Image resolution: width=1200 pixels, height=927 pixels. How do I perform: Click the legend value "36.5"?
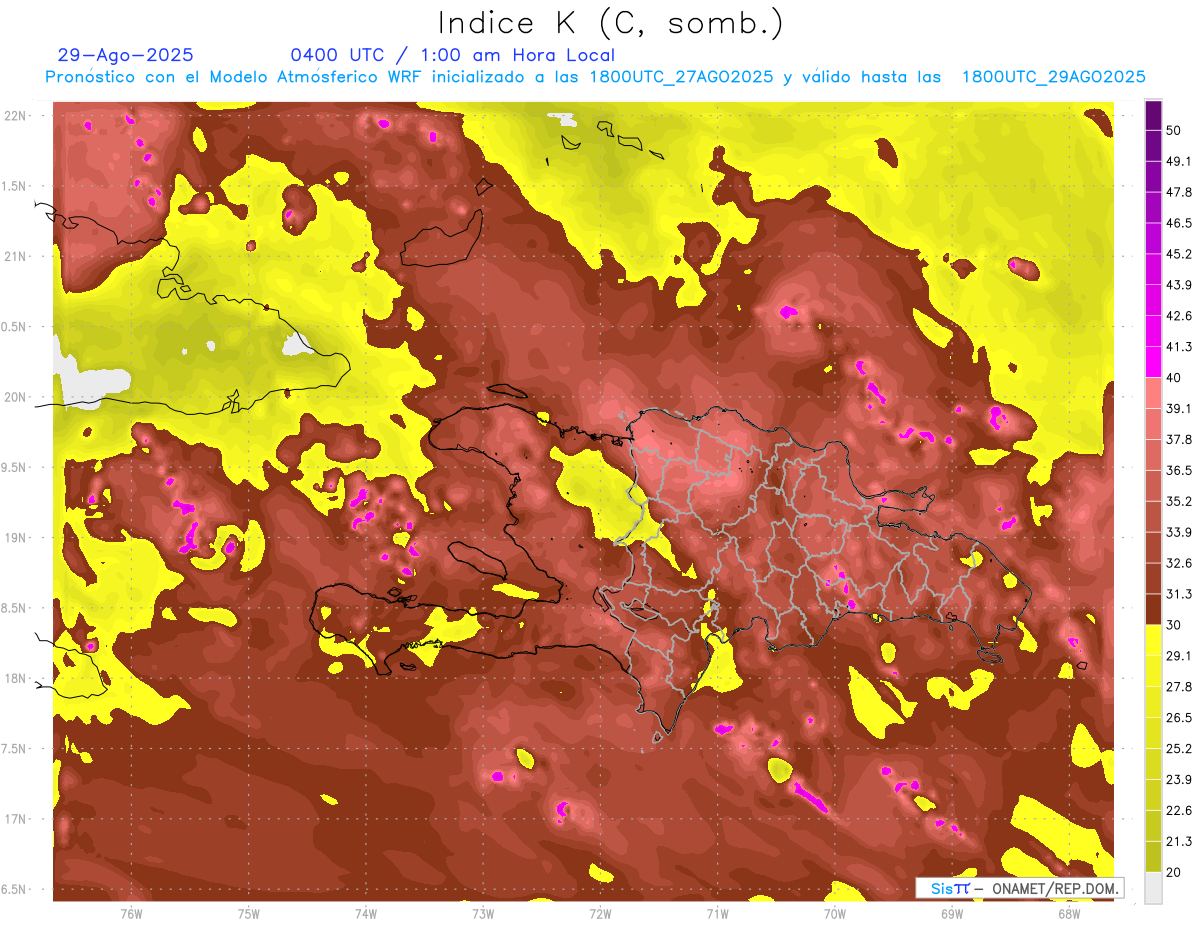pos(1178,470)
